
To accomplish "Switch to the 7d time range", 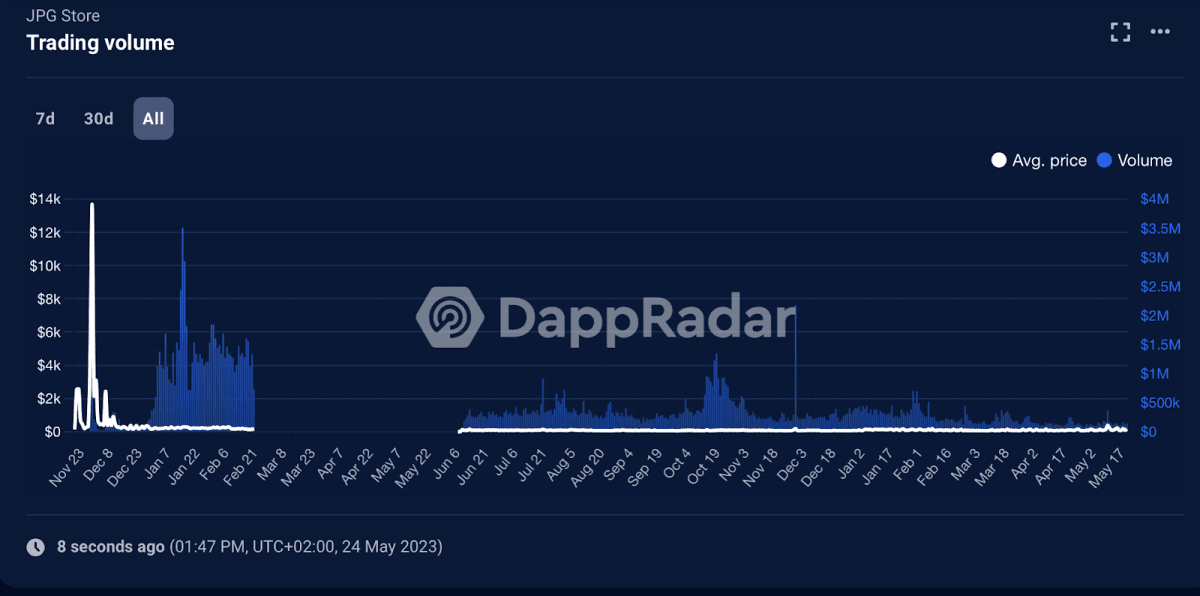I will [x=44, y=118].
